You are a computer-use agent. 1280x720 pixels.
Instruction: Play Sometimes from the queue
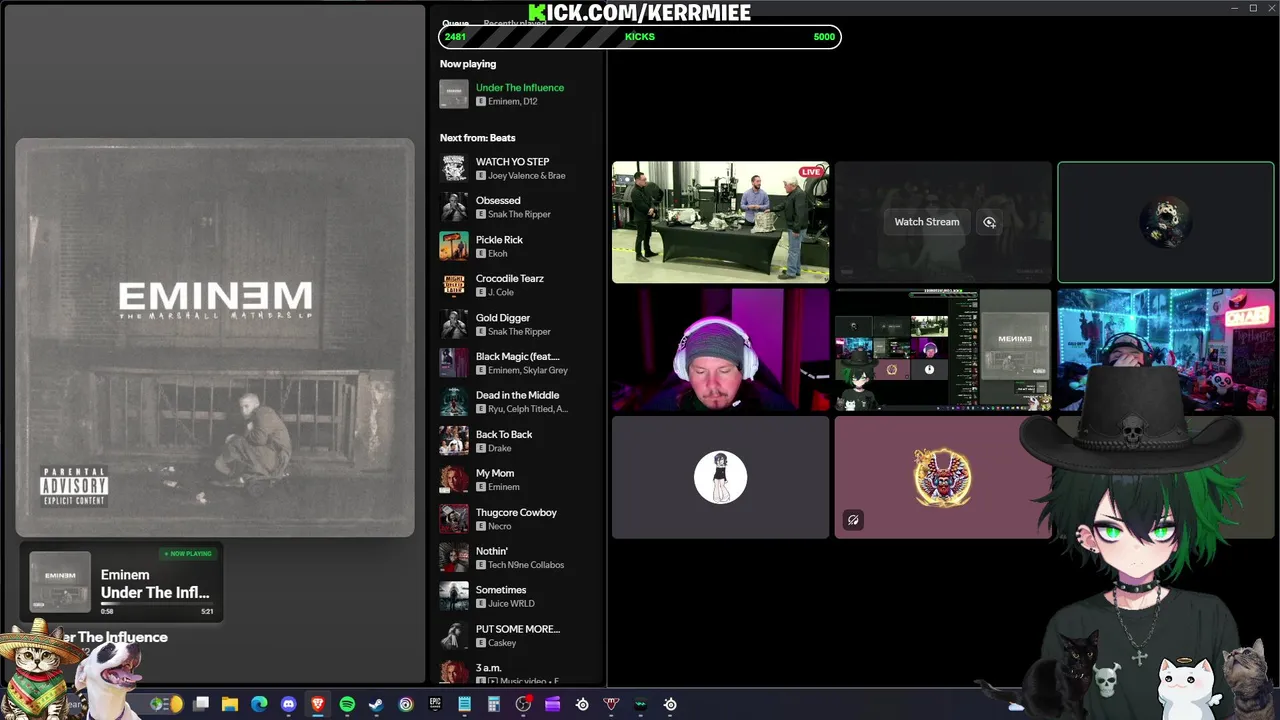point(501,590)
